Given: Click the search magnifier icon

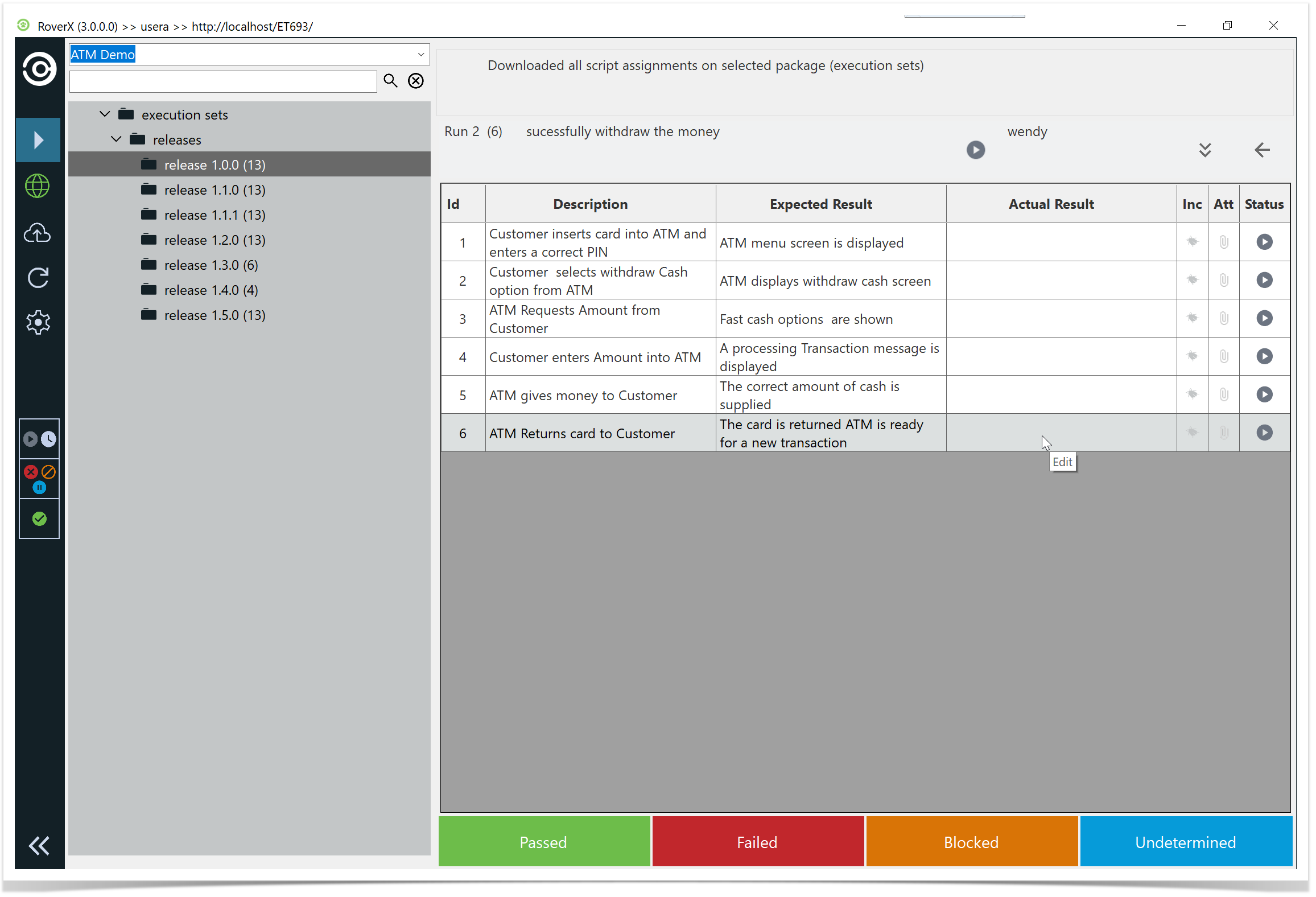Looking at the screenshot, I should click(x=390, y=81).
